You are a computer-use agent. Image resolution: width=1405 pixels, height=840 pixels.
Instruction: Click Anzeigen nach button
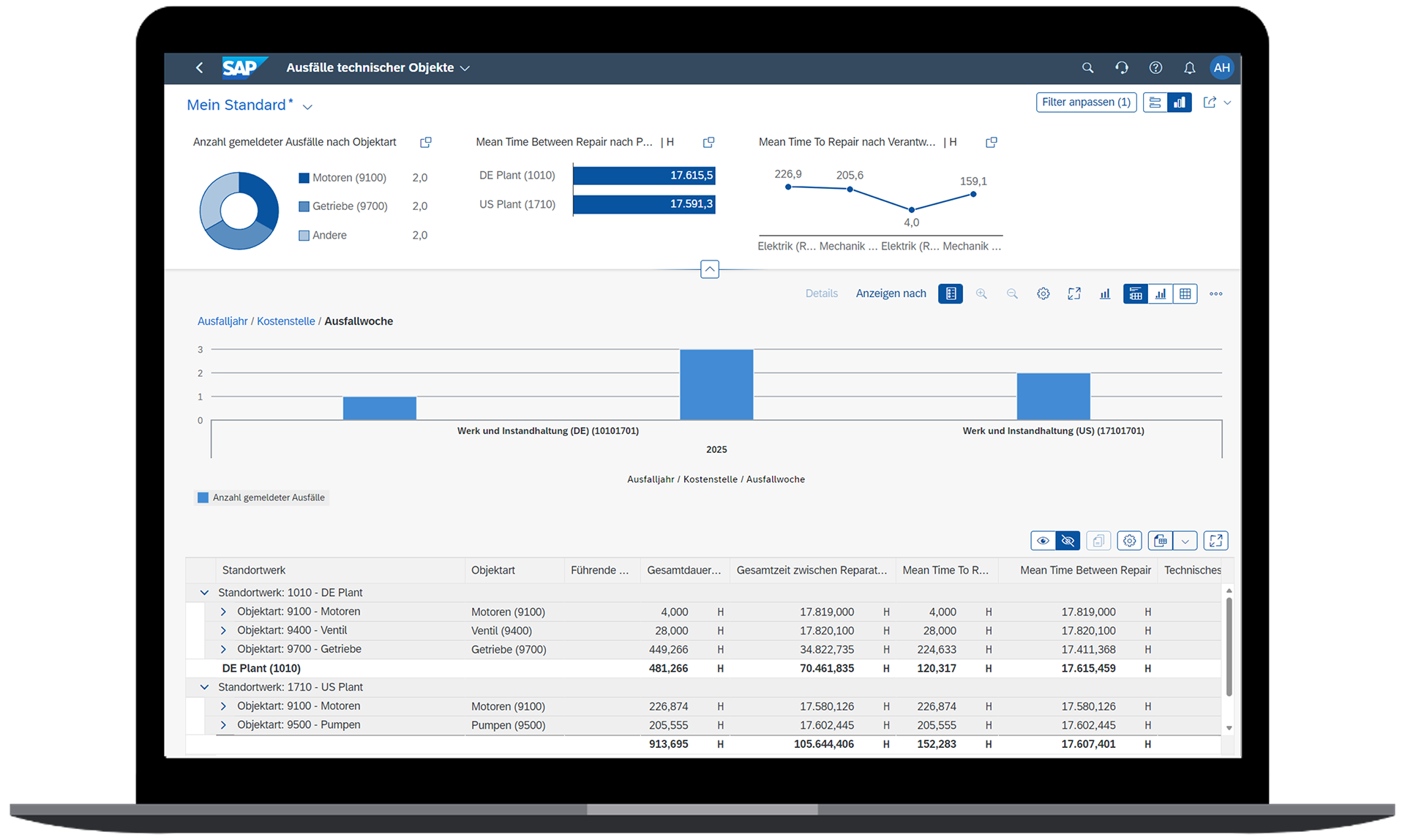(891, 294)
